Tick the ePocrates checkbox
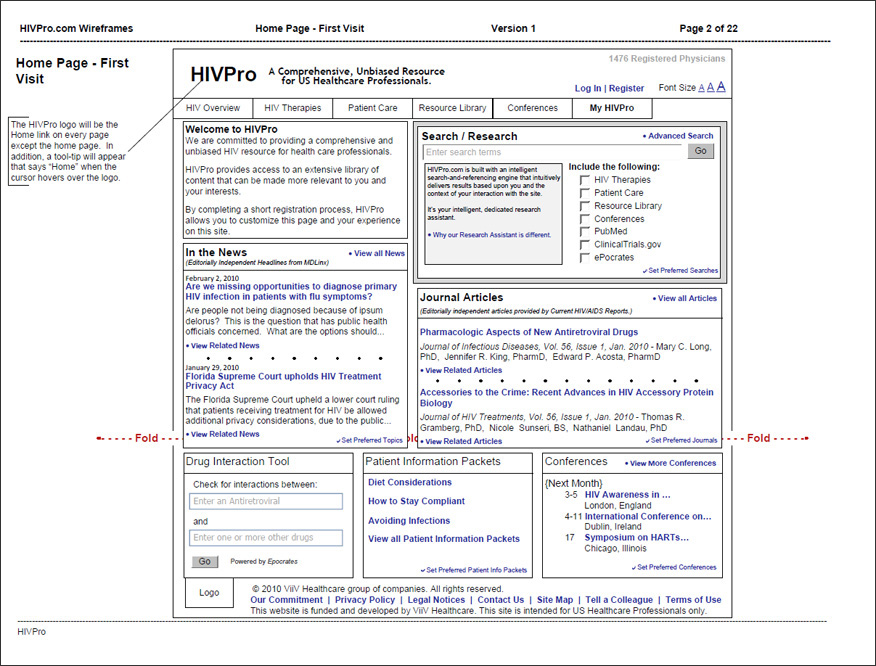 pyautogui.click(x=585, y=258)
